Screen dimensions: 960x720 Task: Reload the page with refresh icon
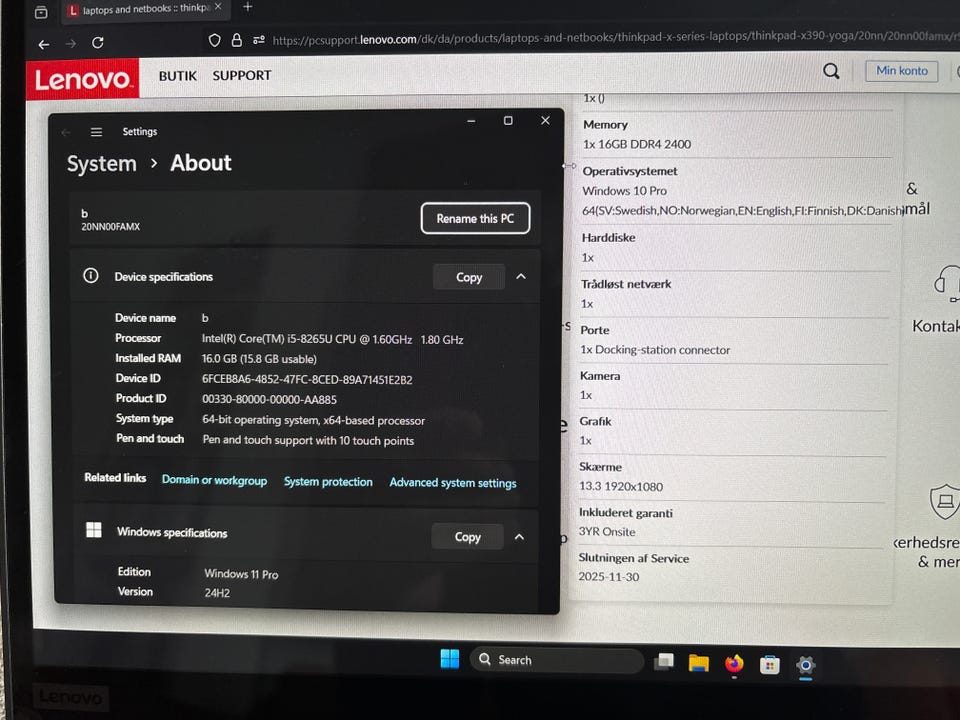click(98, 43)
